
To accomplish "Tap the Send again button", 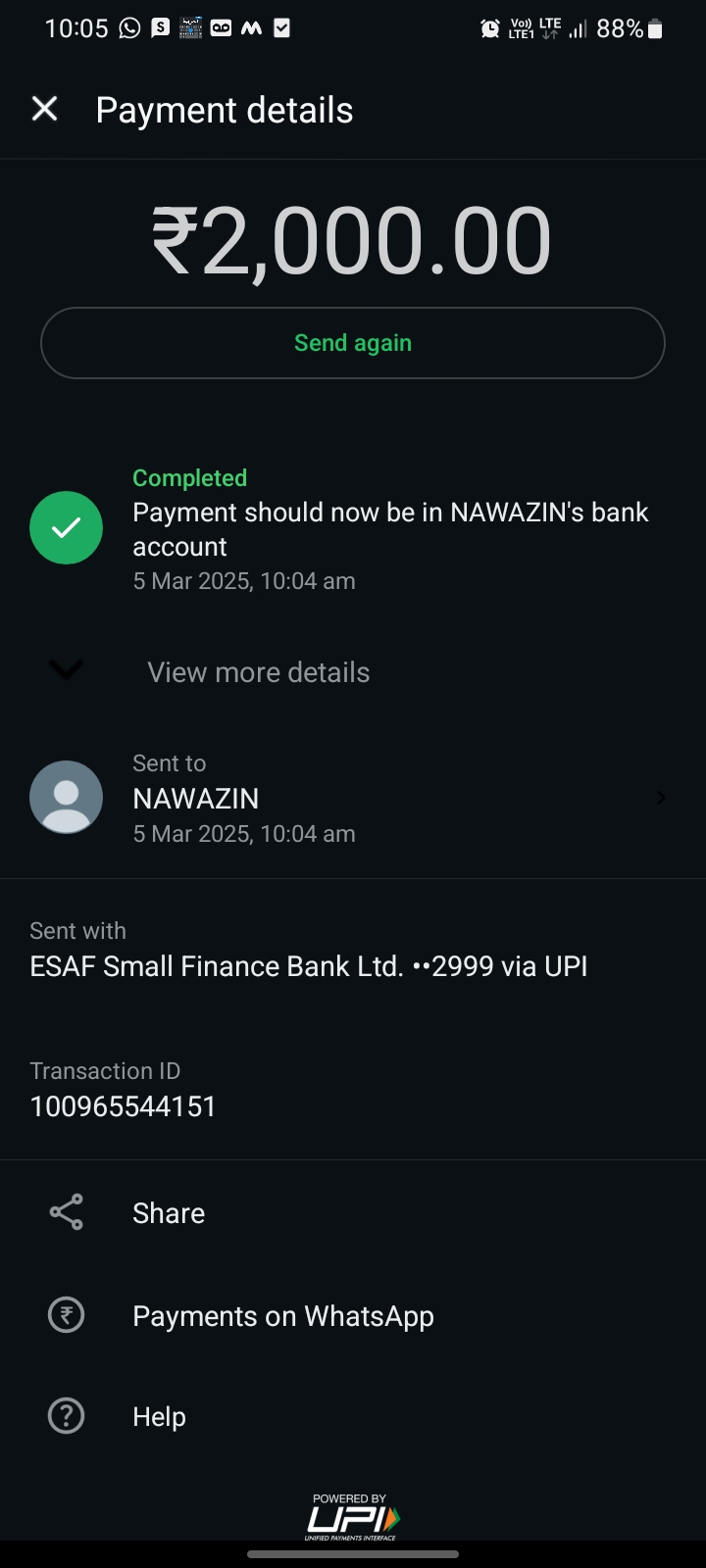I will click(x=353, y=343).
